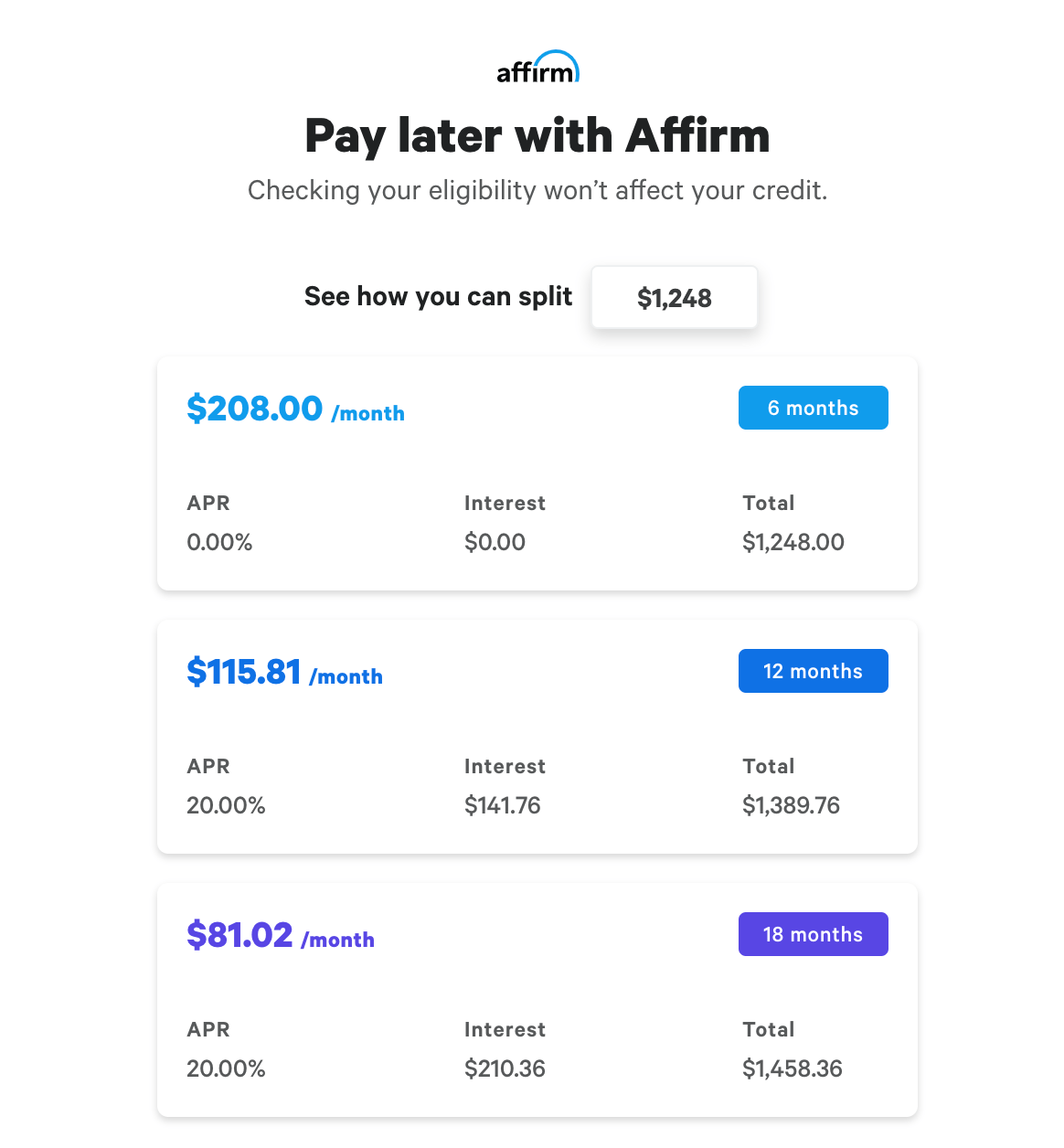
Task: Click the eligibility credit notice text
Action: 537,190
